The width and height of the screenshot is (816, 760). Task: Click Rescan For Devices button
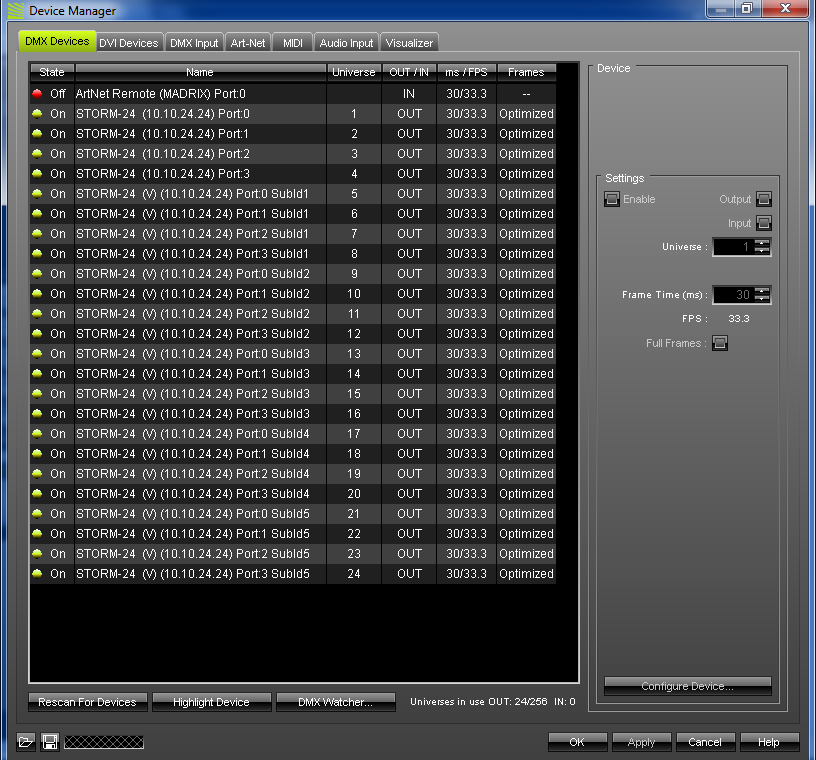(x=87, y=702)
